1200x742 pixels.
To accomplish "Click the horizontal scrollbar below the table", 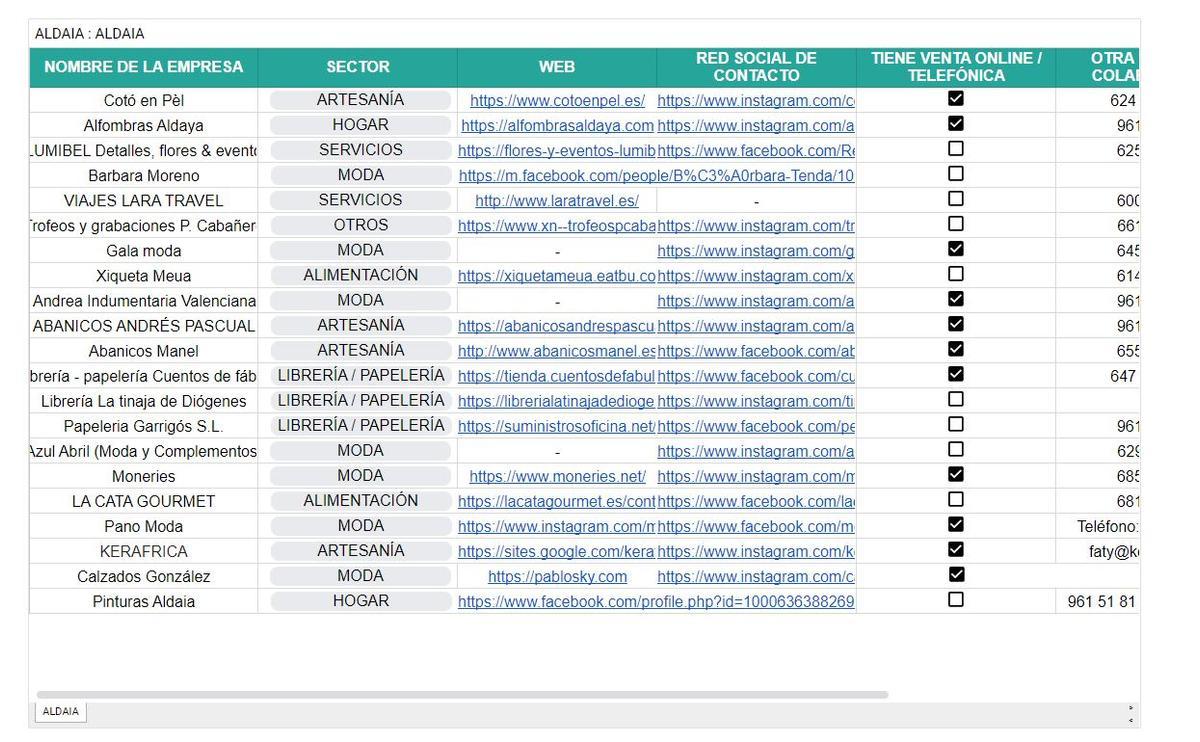I will [462, 694].
